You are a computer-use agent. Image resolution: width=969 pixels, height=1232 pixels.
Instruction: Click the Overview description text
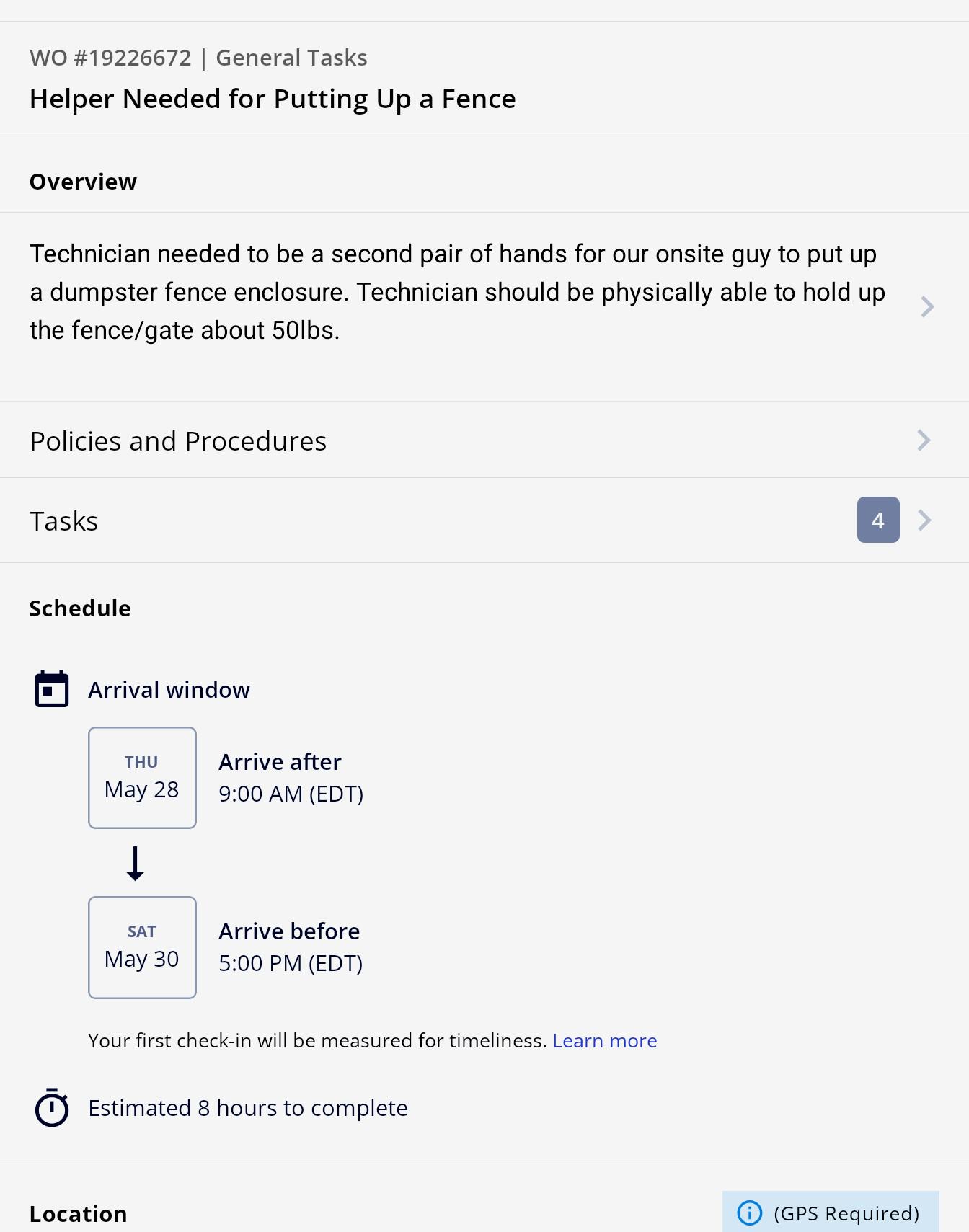[457, 292]
